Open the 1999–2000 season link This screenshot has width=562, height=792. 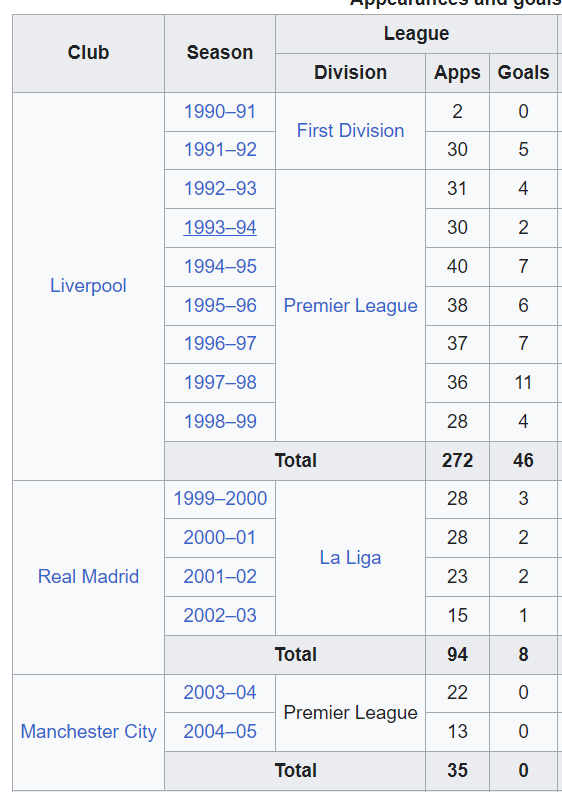(220, 499)
